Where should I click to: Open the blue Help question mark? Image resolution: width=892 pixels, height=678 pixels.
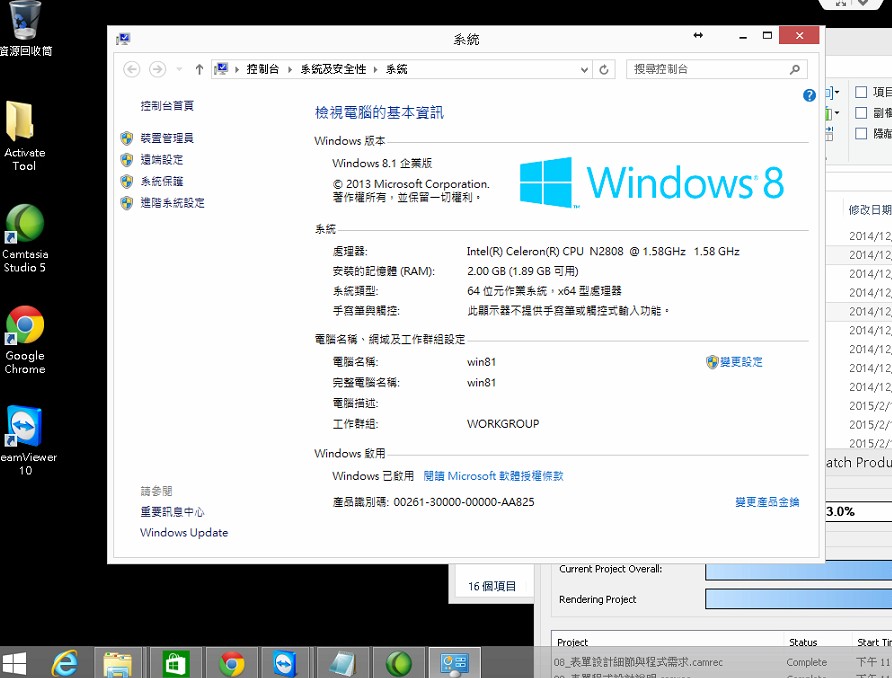(809, 96)
